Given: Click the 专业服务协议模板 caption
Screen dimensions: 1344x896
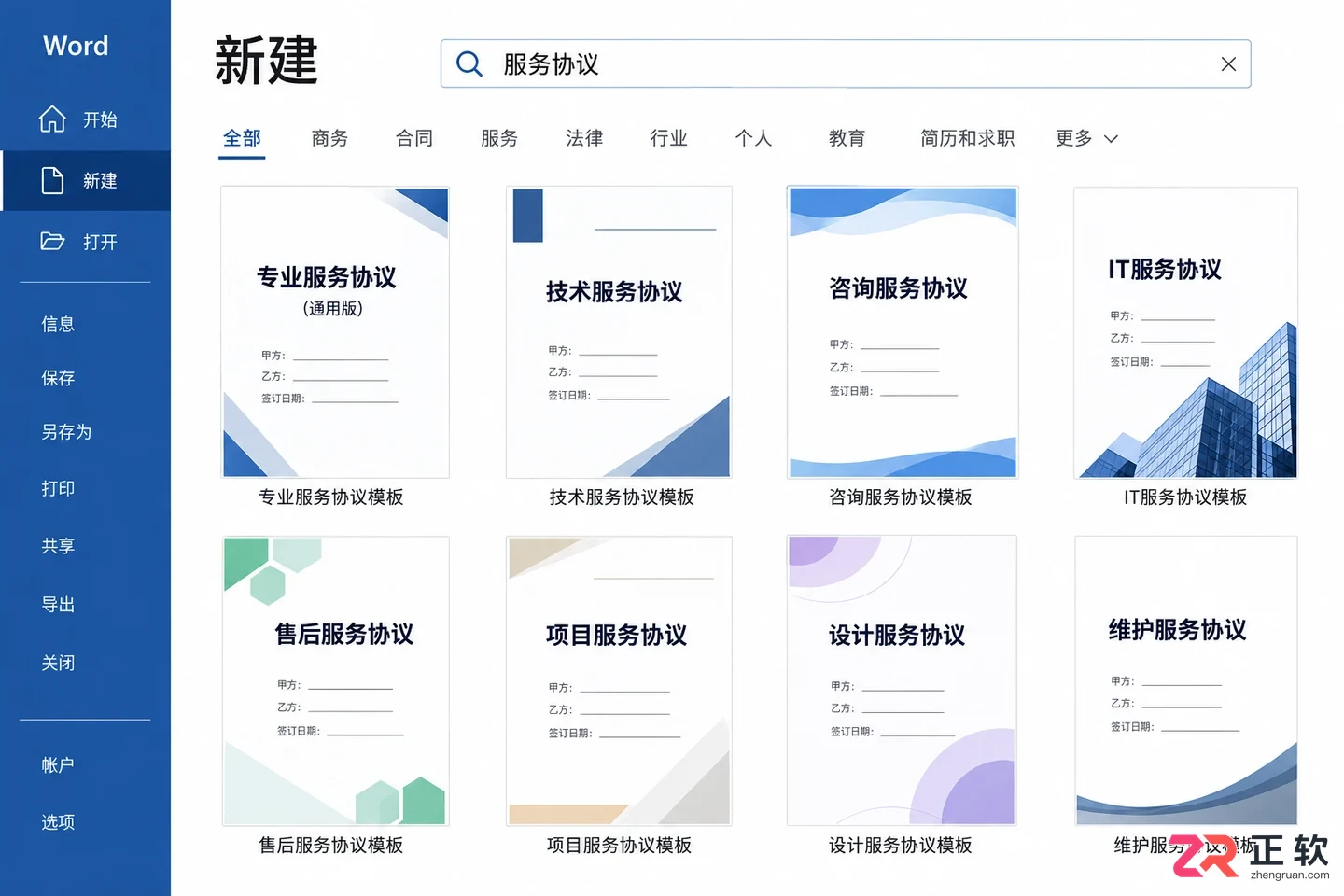Looking at the screenshot, I should (x=331, y=497).
